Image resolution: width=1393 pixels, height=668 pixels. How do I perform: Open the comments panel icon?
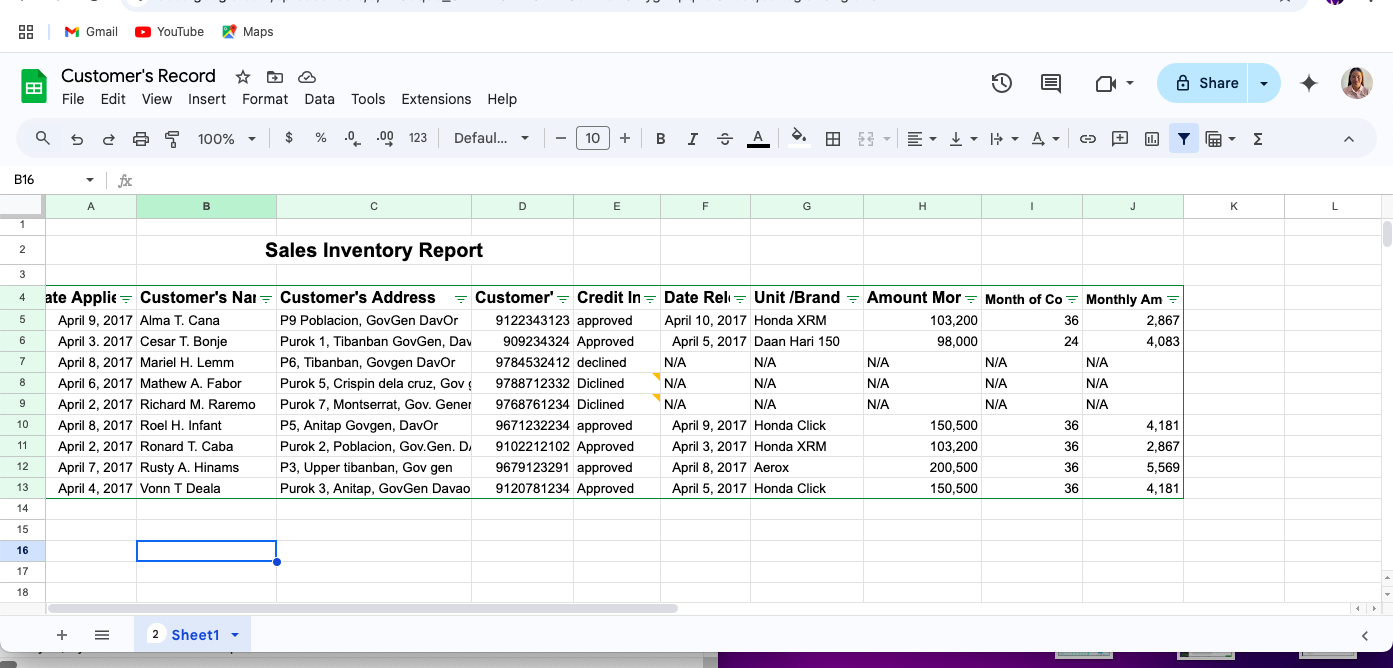coord(1051,83)
